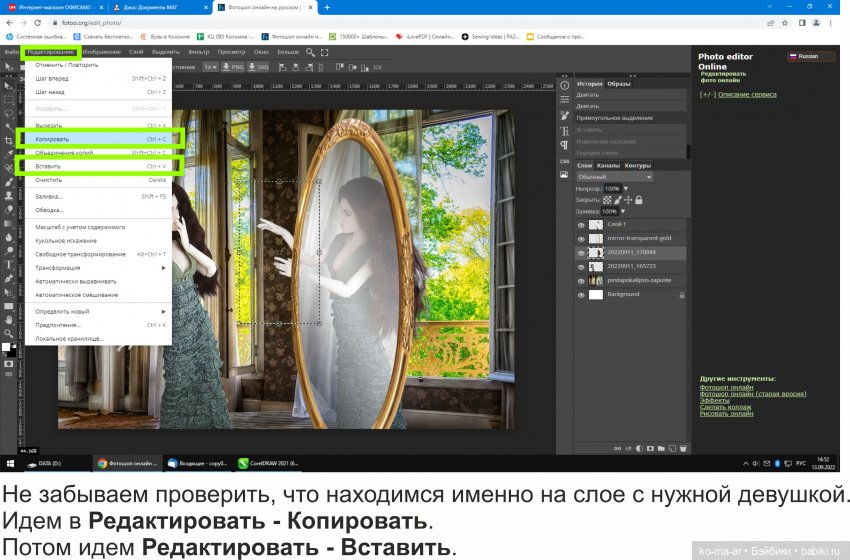Image resolution: width=850 pixels, height=560 pixels.
Task: Open opacity slider arrow next to Непрозр.
Action: point(626,189)
